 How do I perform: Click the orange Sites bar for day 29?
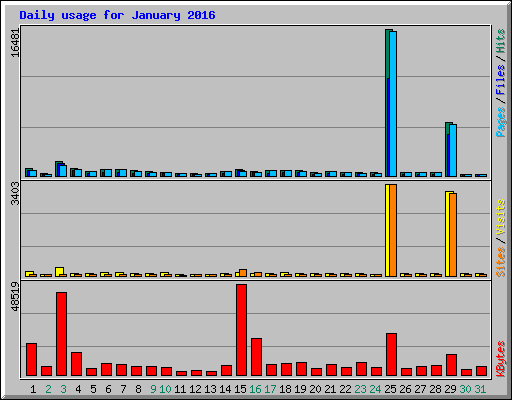click(453, 235)
